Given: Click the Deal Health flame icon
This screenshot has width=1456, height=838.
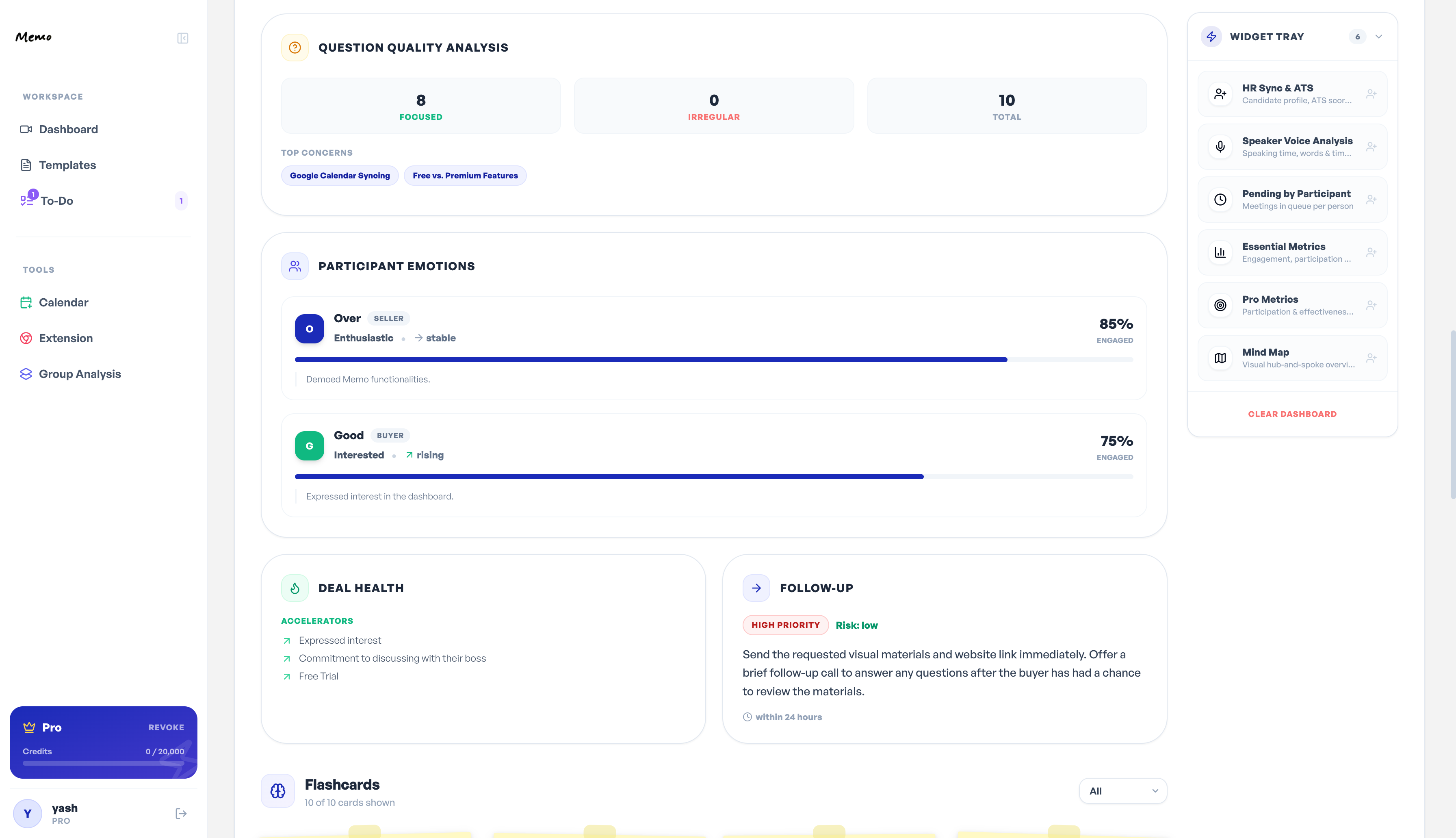Looking at the screenshot, I should [x=295, y=588].
